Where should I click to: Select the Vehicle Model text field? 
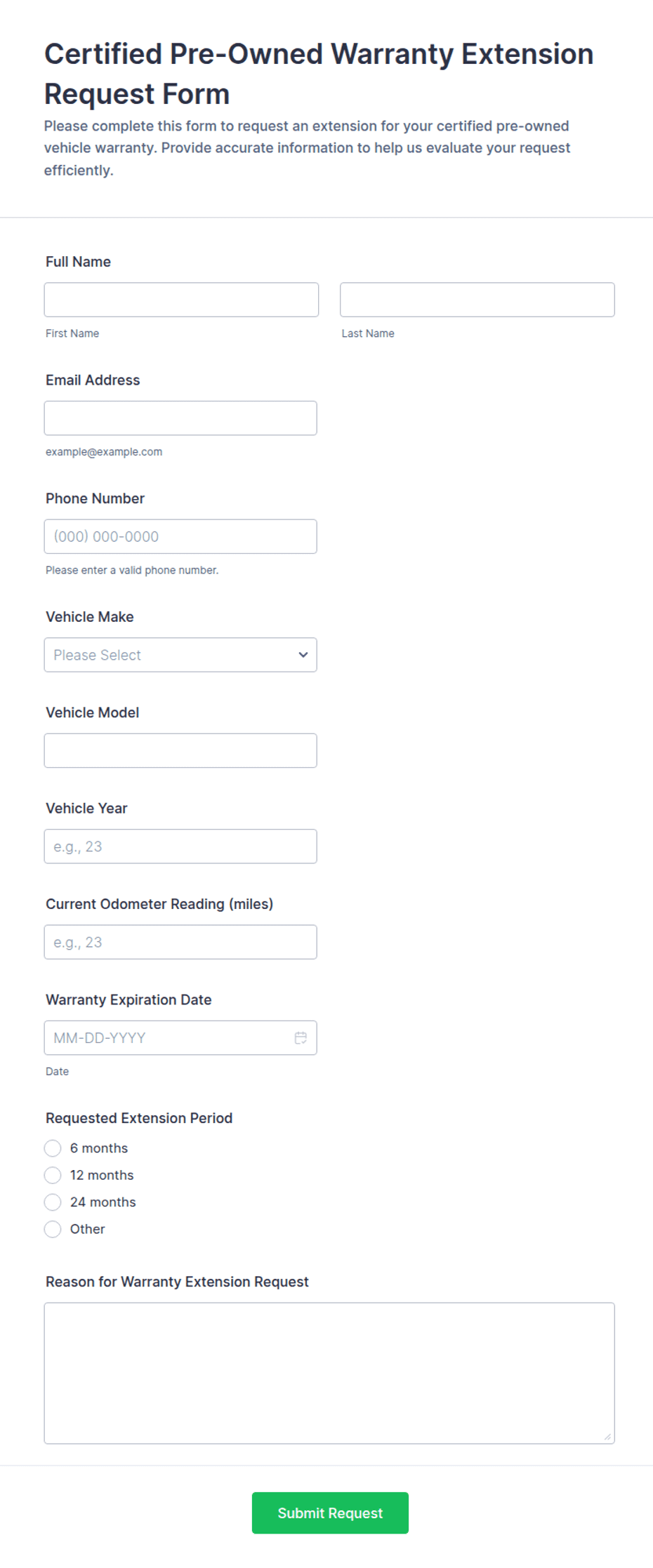180,750
